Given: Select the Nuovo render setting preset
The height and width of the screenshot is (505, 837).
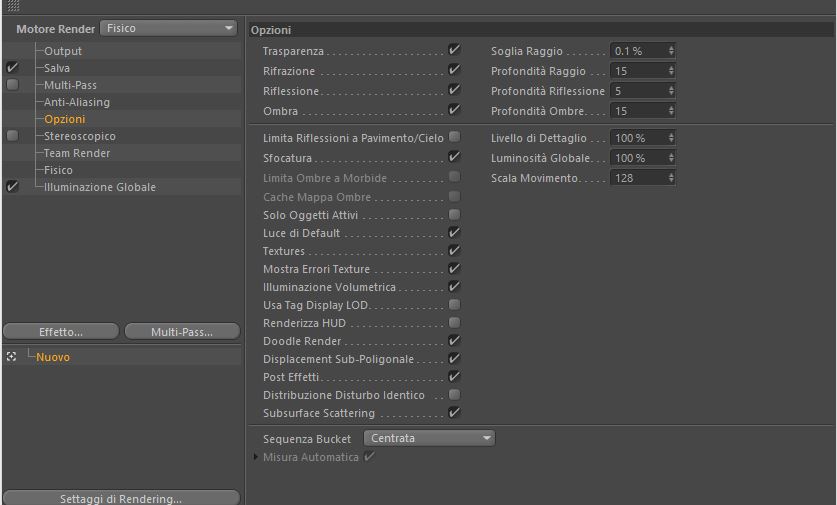Looking at the screenshot, I should pyautogui.click(x=53, y=357).
